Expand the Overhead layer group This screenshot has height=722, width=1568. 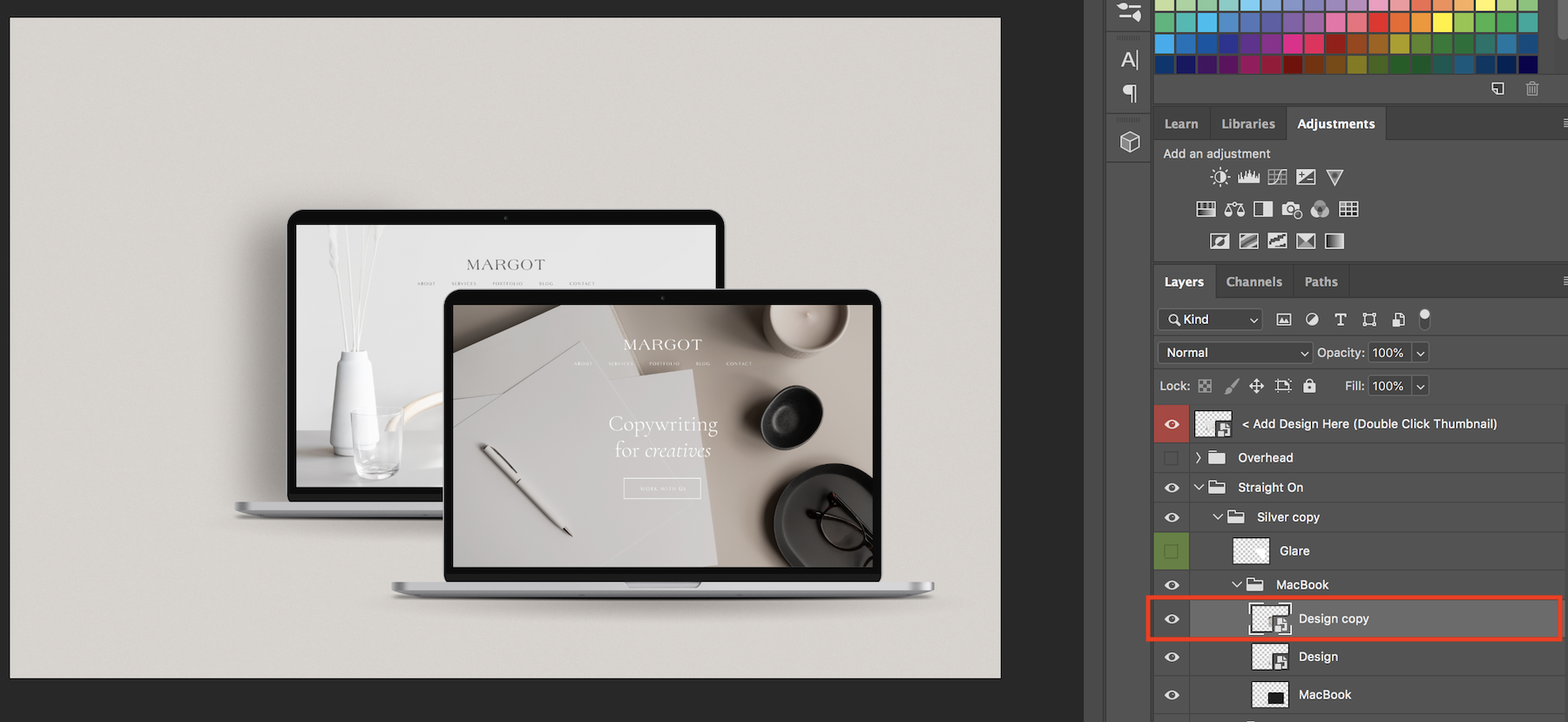(1199, 458)
